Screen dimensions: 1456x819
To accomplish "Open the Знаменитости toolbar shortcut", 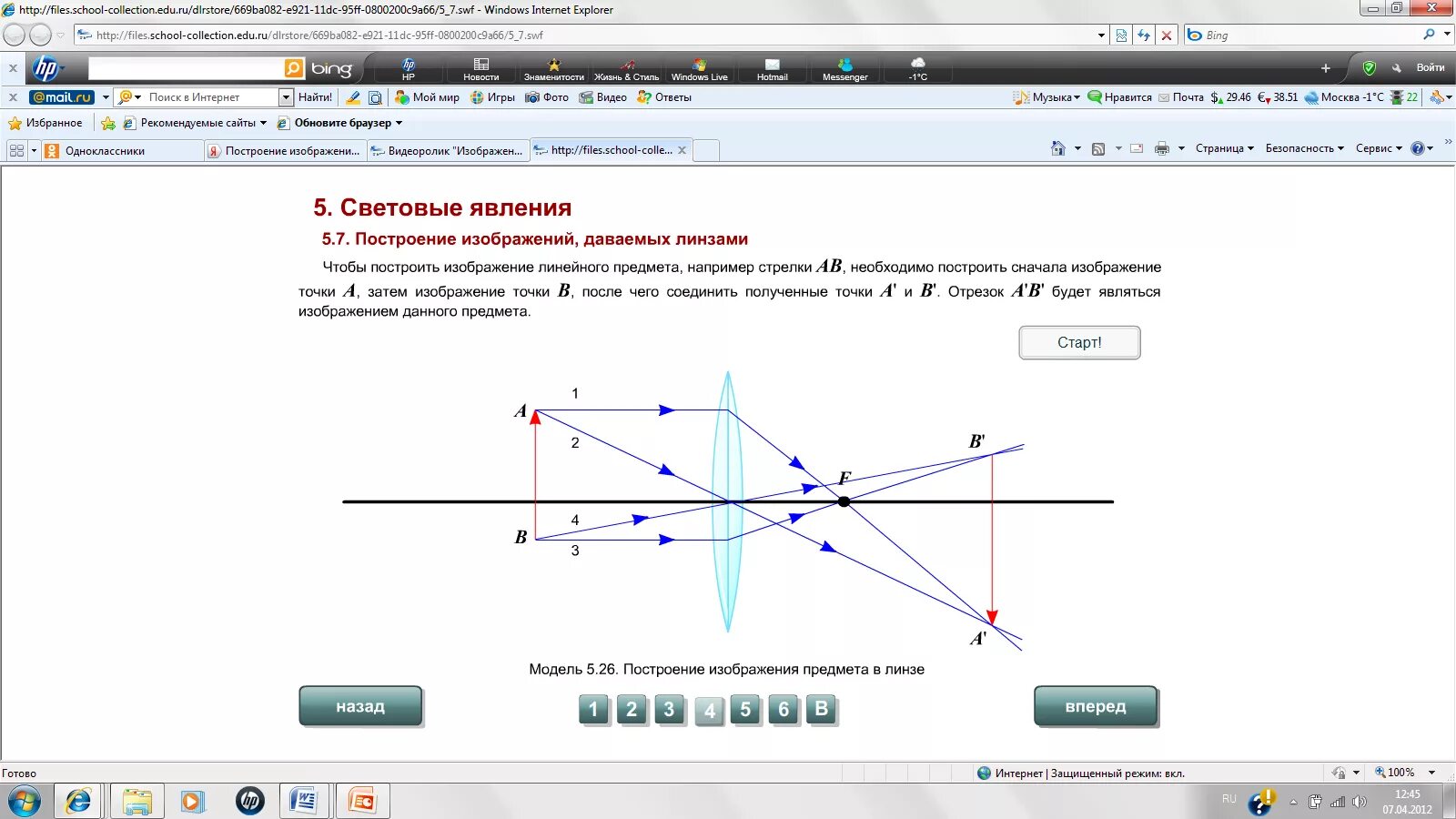I will tap(553, 69).
